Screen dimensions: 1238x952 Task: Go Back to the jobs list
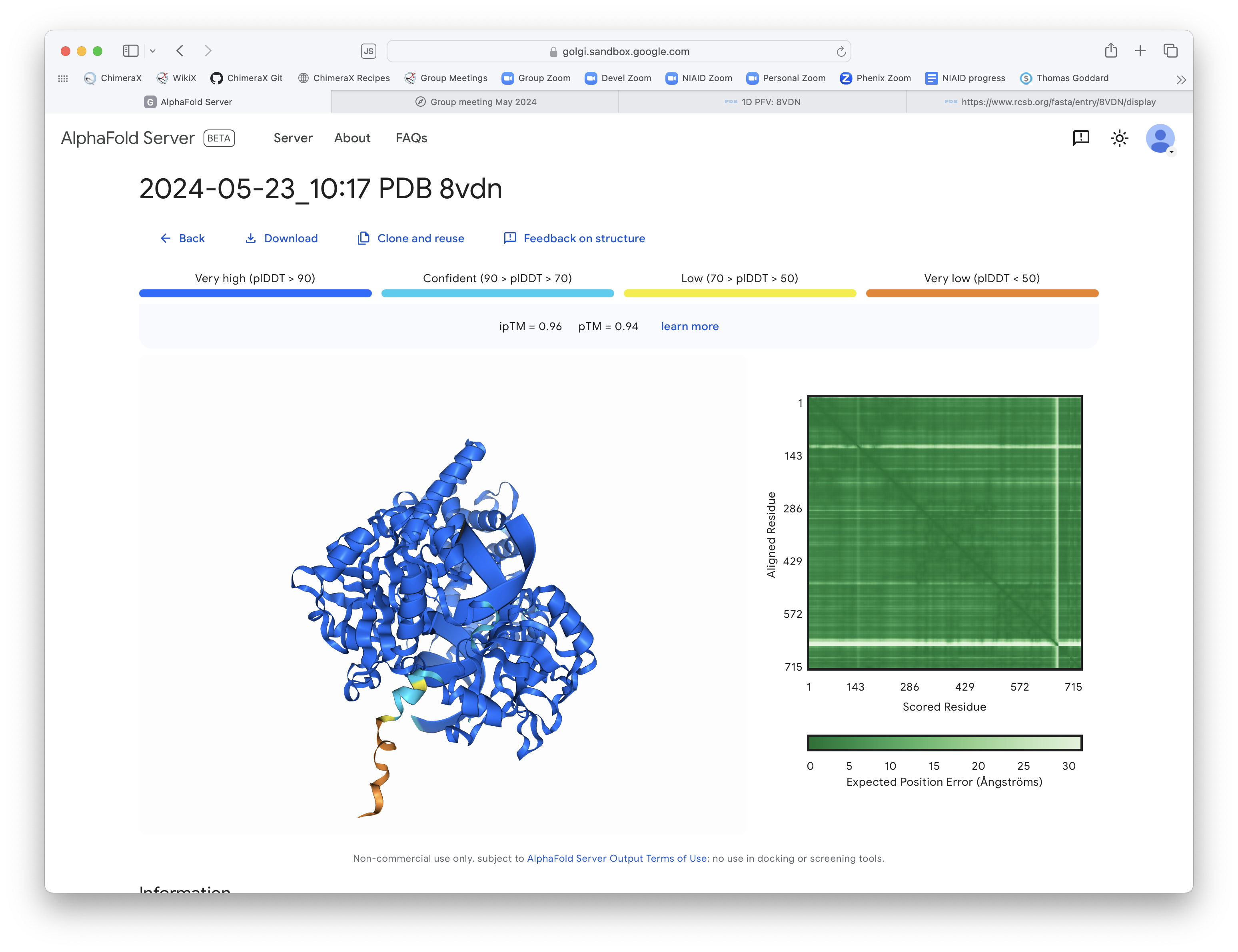182,239
